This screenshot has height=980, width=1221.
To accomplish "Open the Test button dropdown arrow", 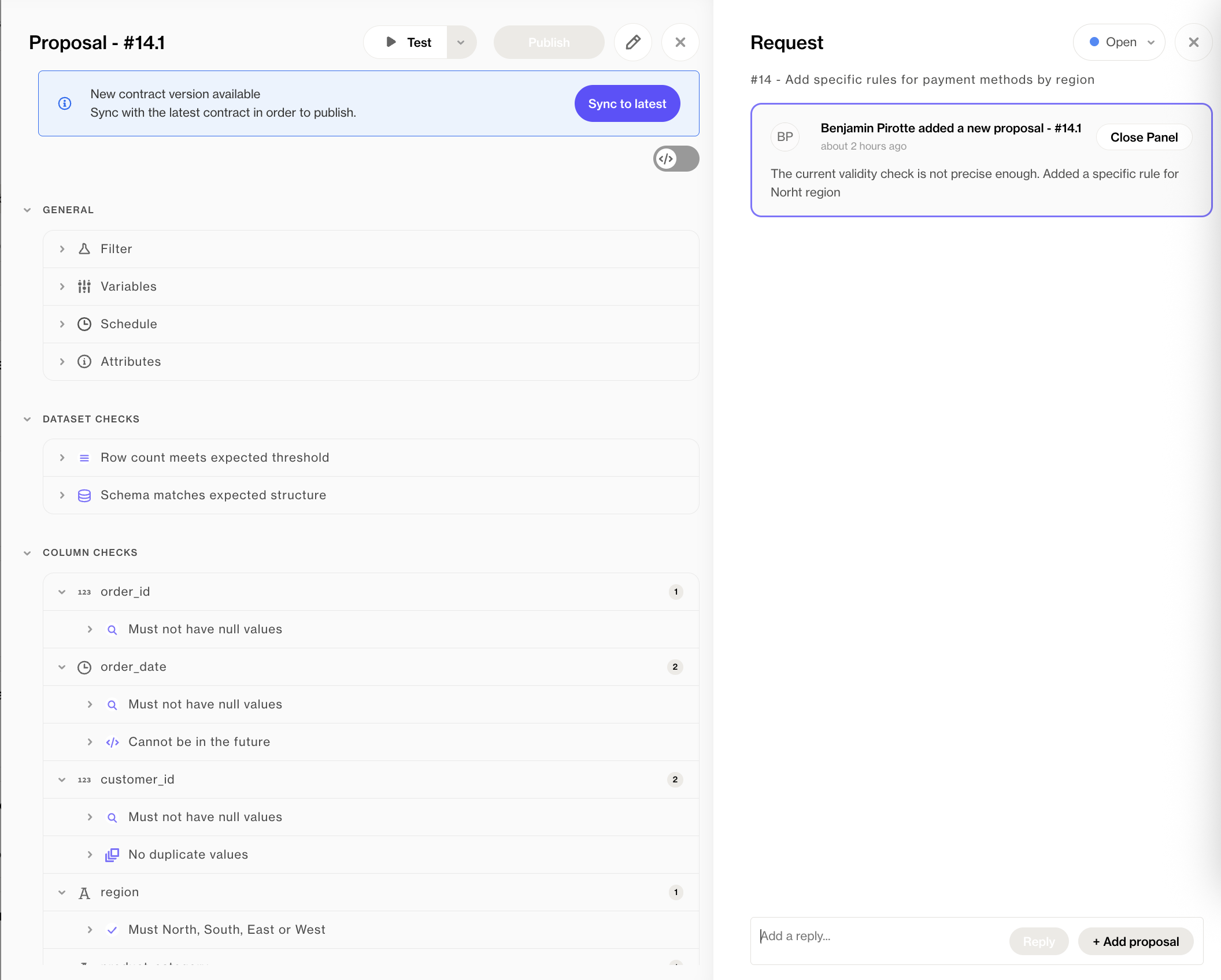I will coord(461,42).
